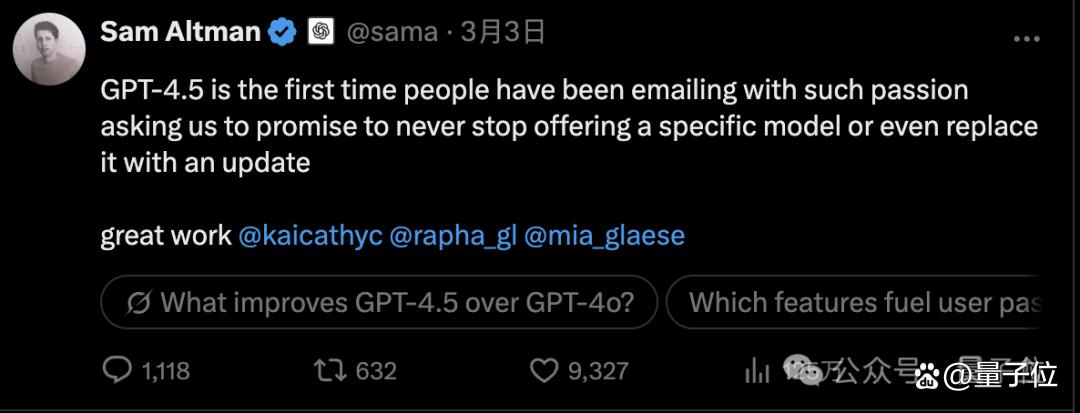Click the 632 reposts count
Image resolution: width=1080 pixels, height=413 pixels.
coord(376,372)
